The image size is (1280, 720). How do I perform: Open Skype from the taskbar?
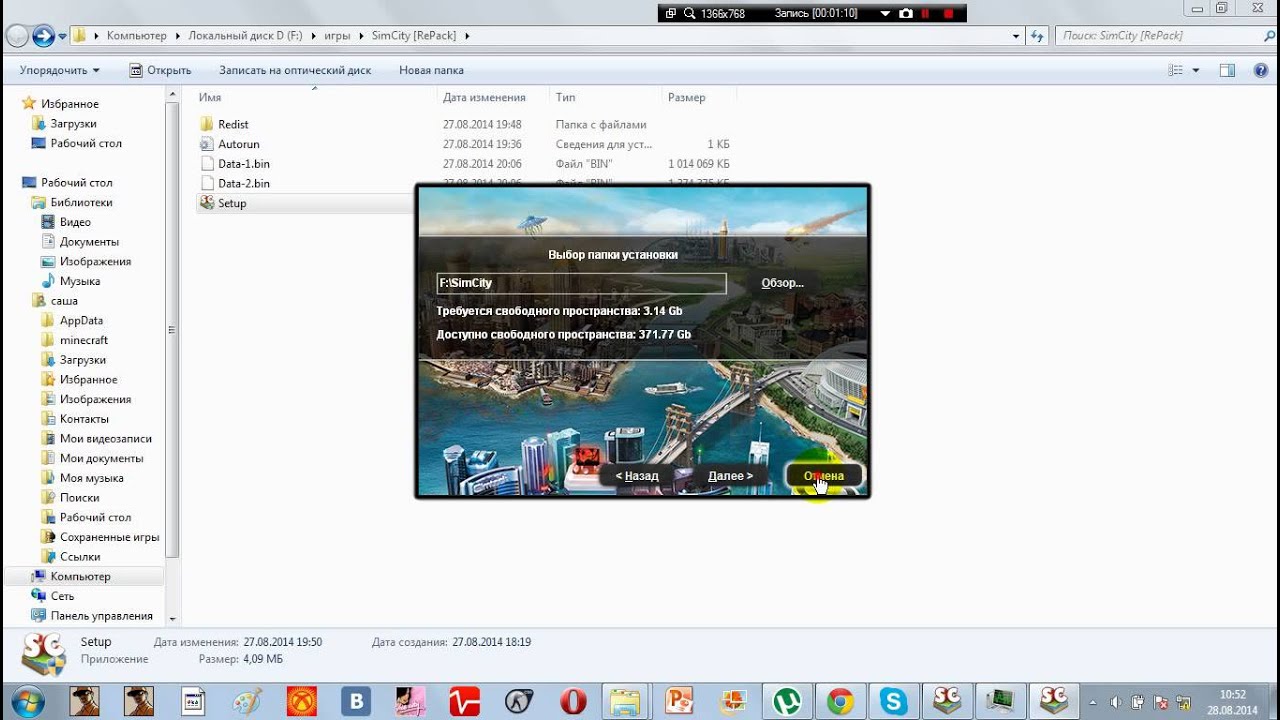click(893, 701)
